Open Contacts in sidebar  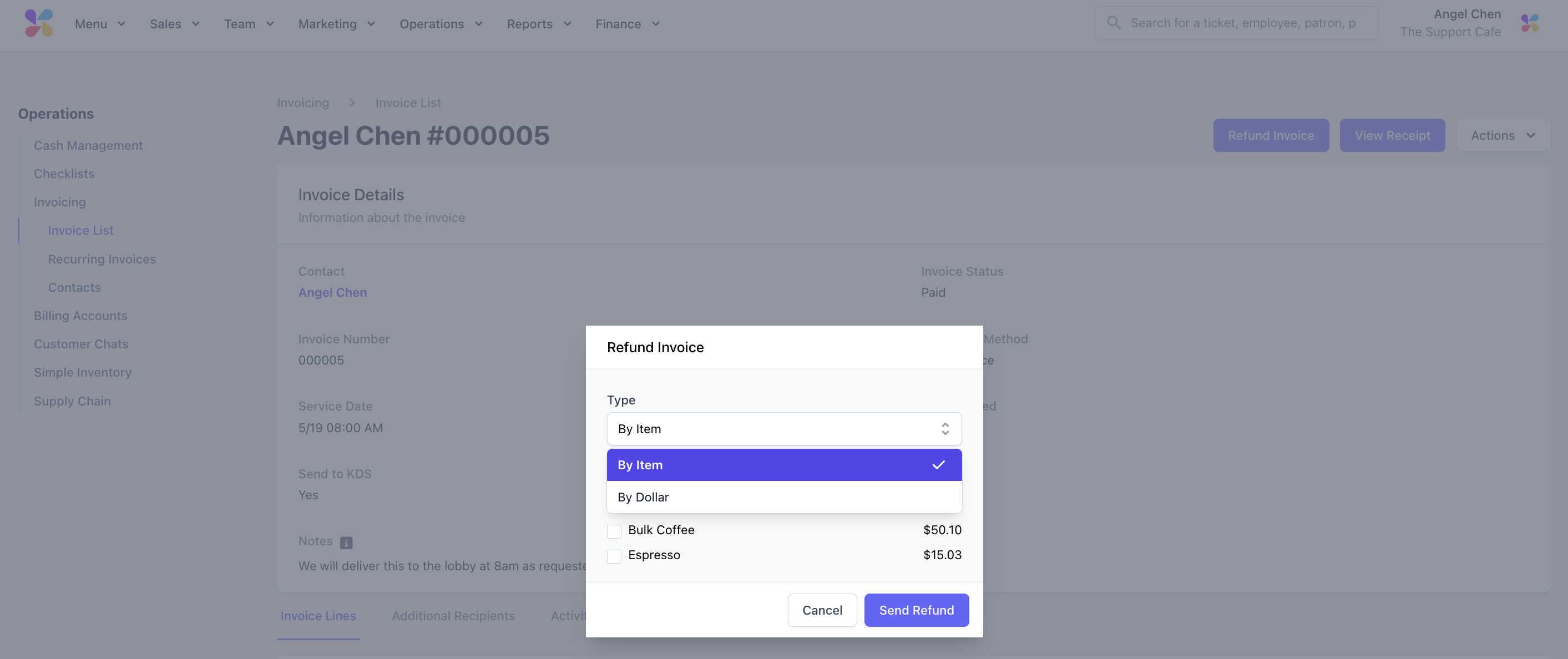[74, 287]
